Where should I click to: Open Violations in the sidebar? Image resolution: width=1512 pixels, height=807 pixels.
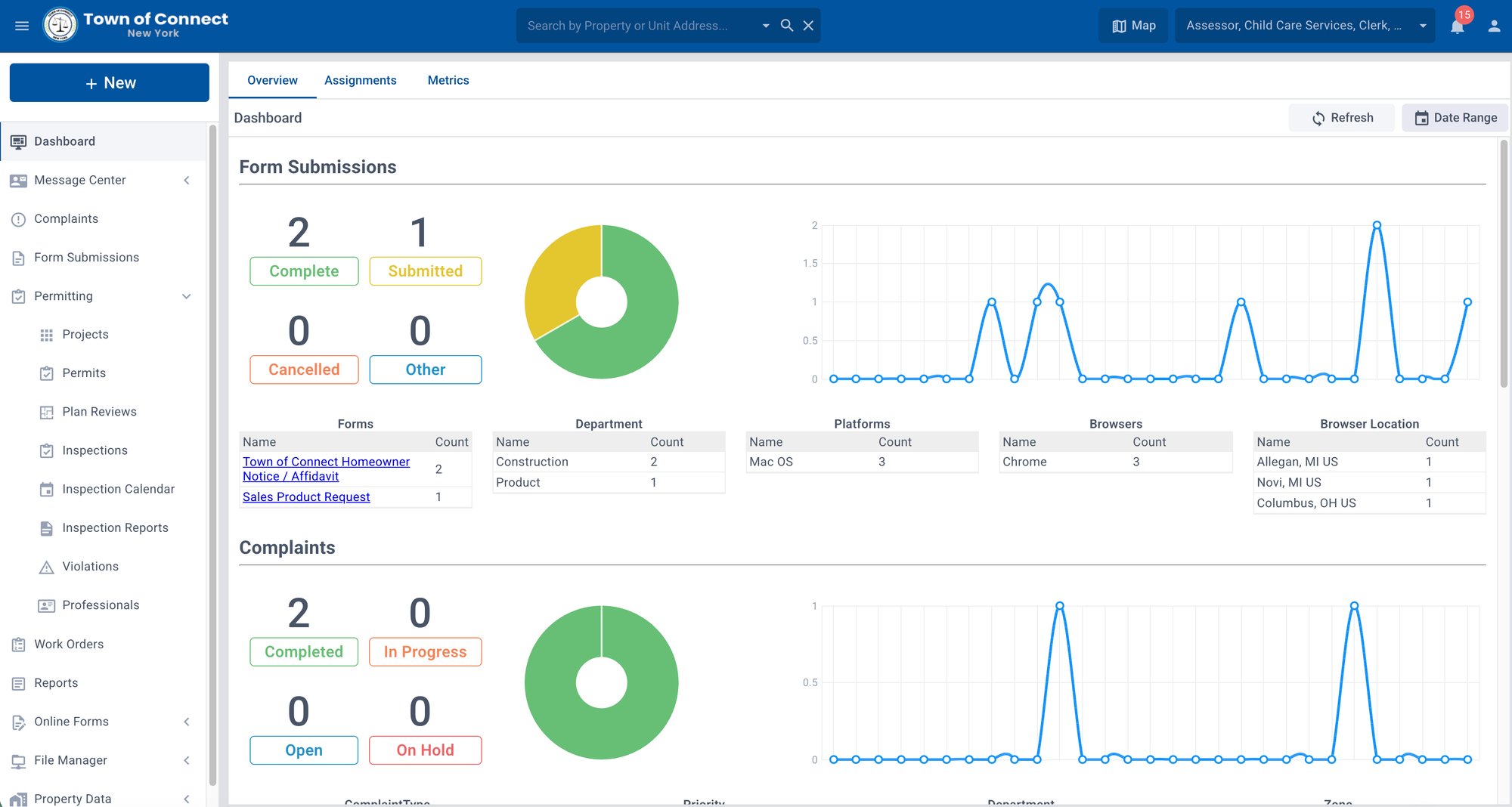90,567
